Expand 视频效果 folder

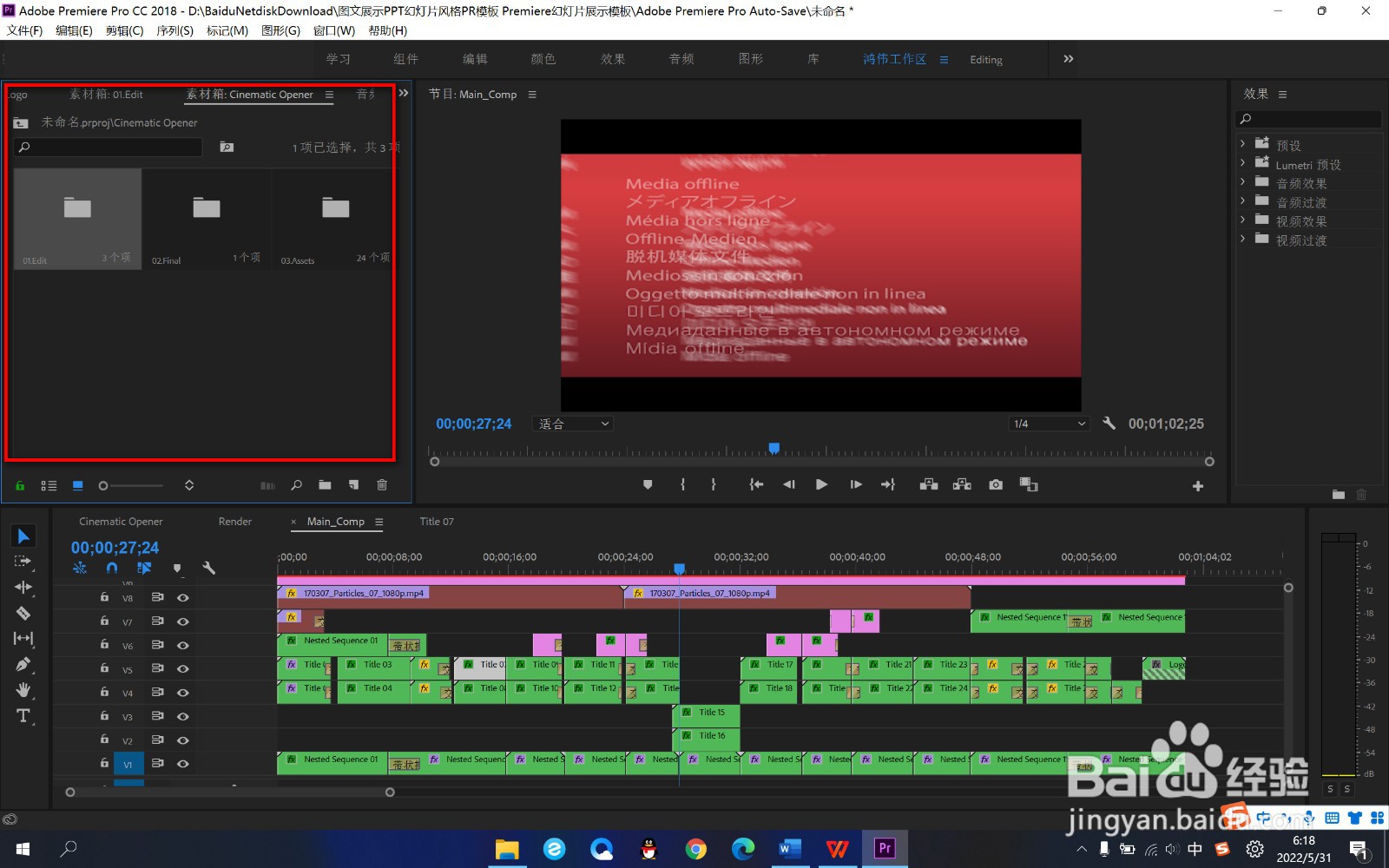1242,220
